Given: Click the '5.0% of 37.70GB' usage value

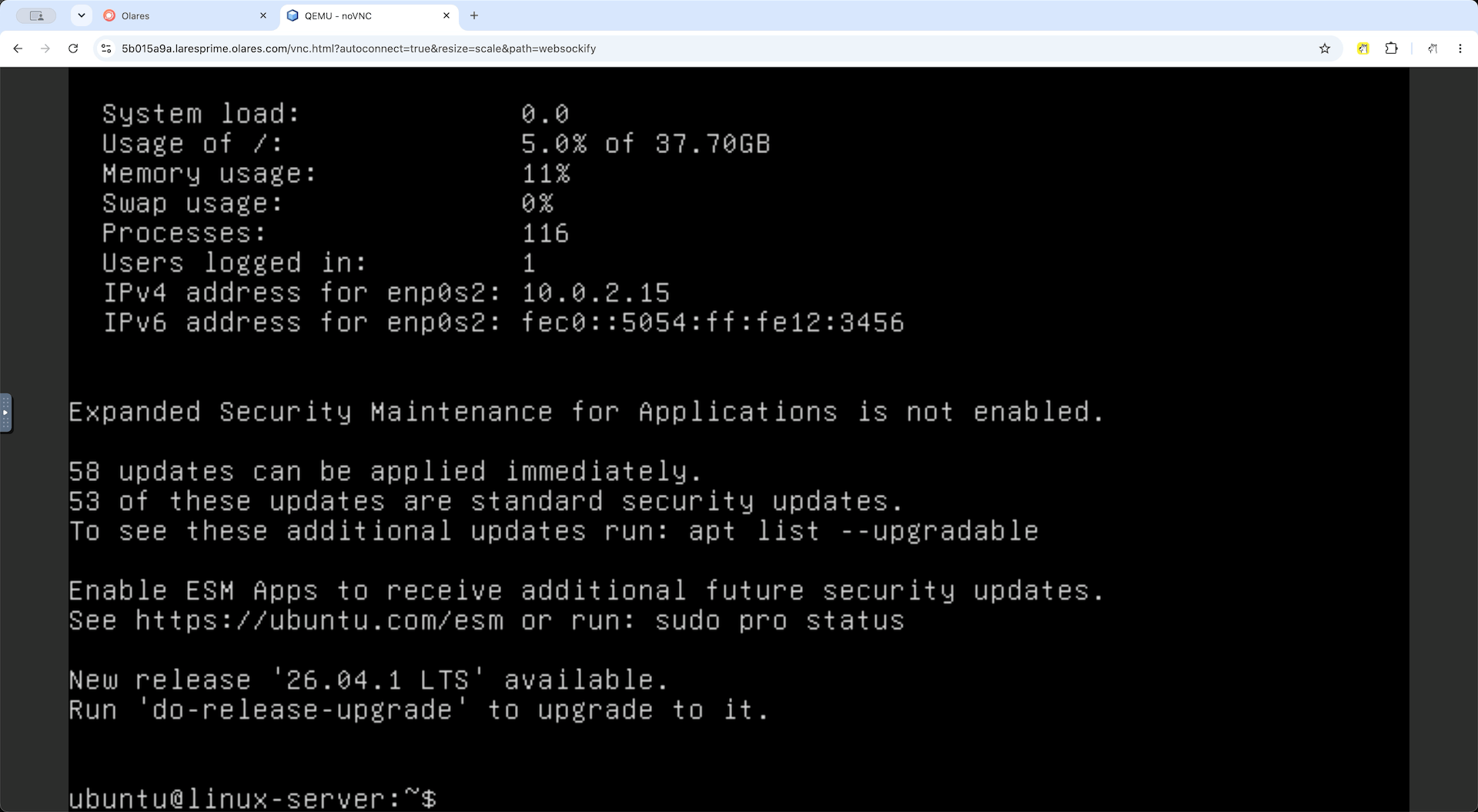Looking at the screenshot, I should pos(646,144).
